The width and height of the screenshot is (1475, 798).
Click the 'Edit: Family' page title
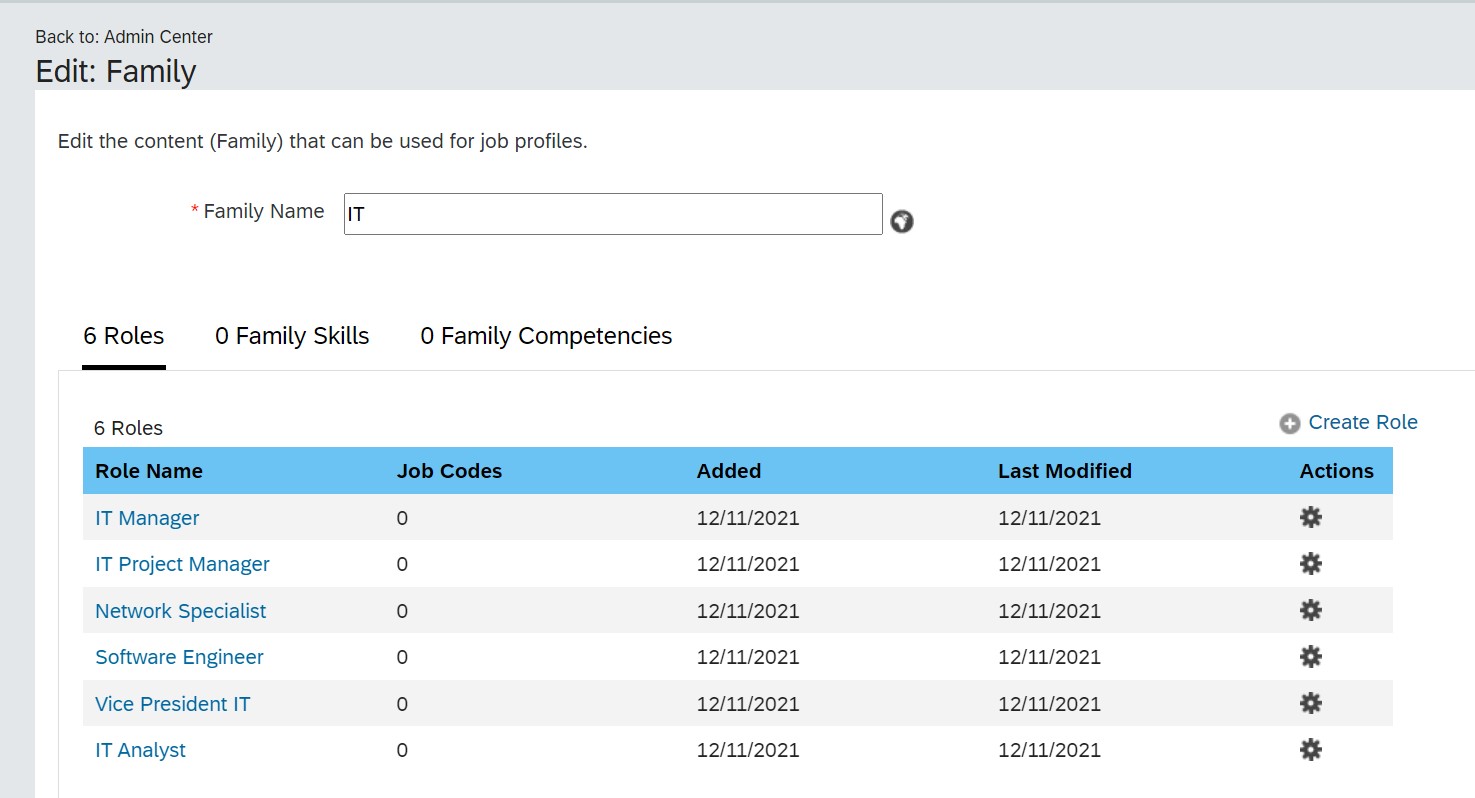point(116,72)
